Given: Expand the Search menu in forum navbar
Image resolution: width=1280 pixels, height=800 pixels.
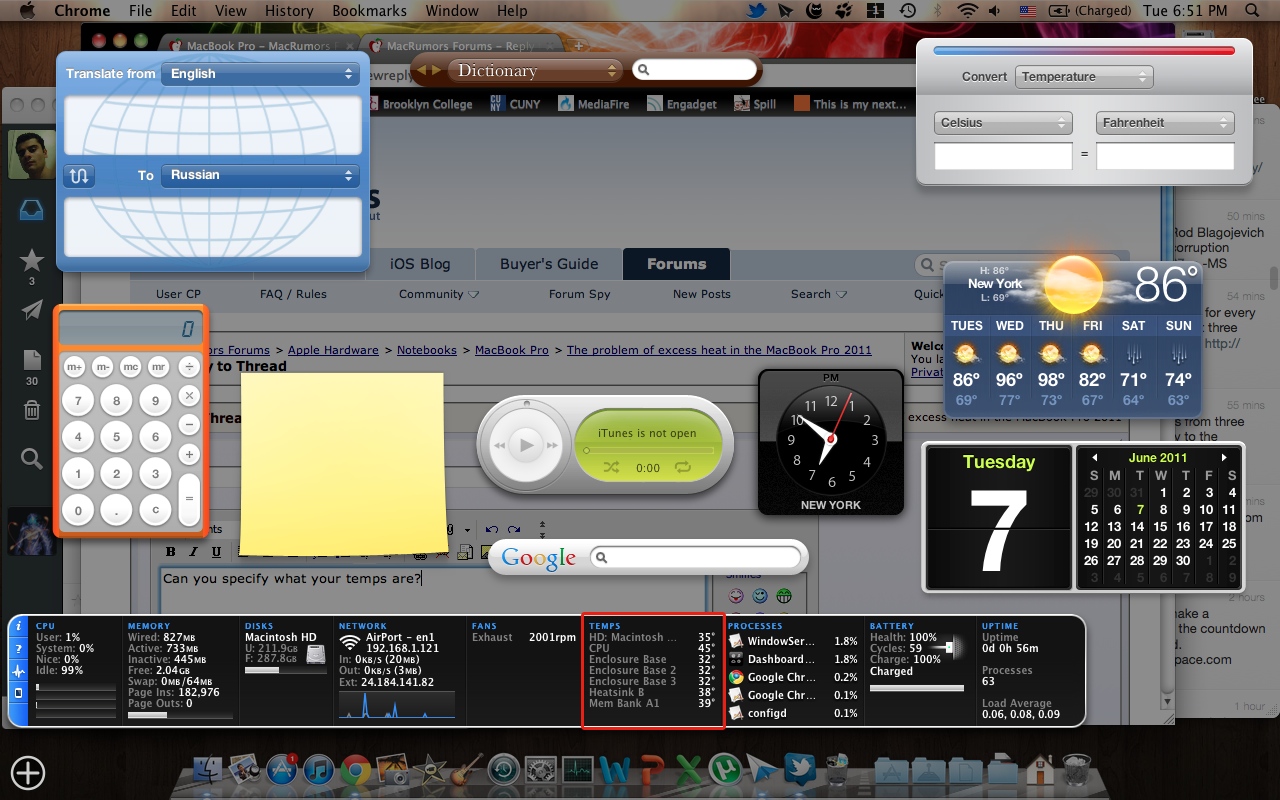Looking at the screenshot, I should tap(819, 294).
